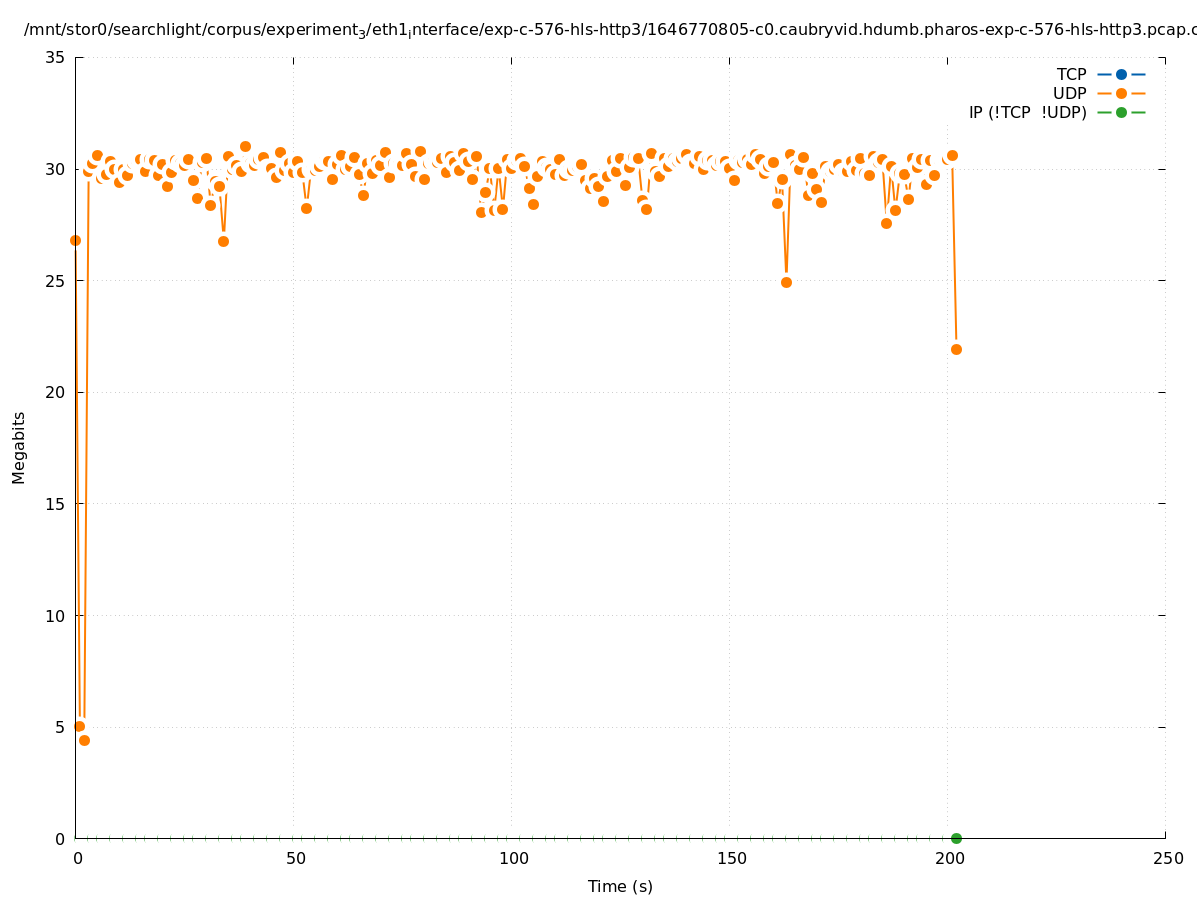
Task: Click the Time (s) x-axis label
Action: (x=620, y=886)
